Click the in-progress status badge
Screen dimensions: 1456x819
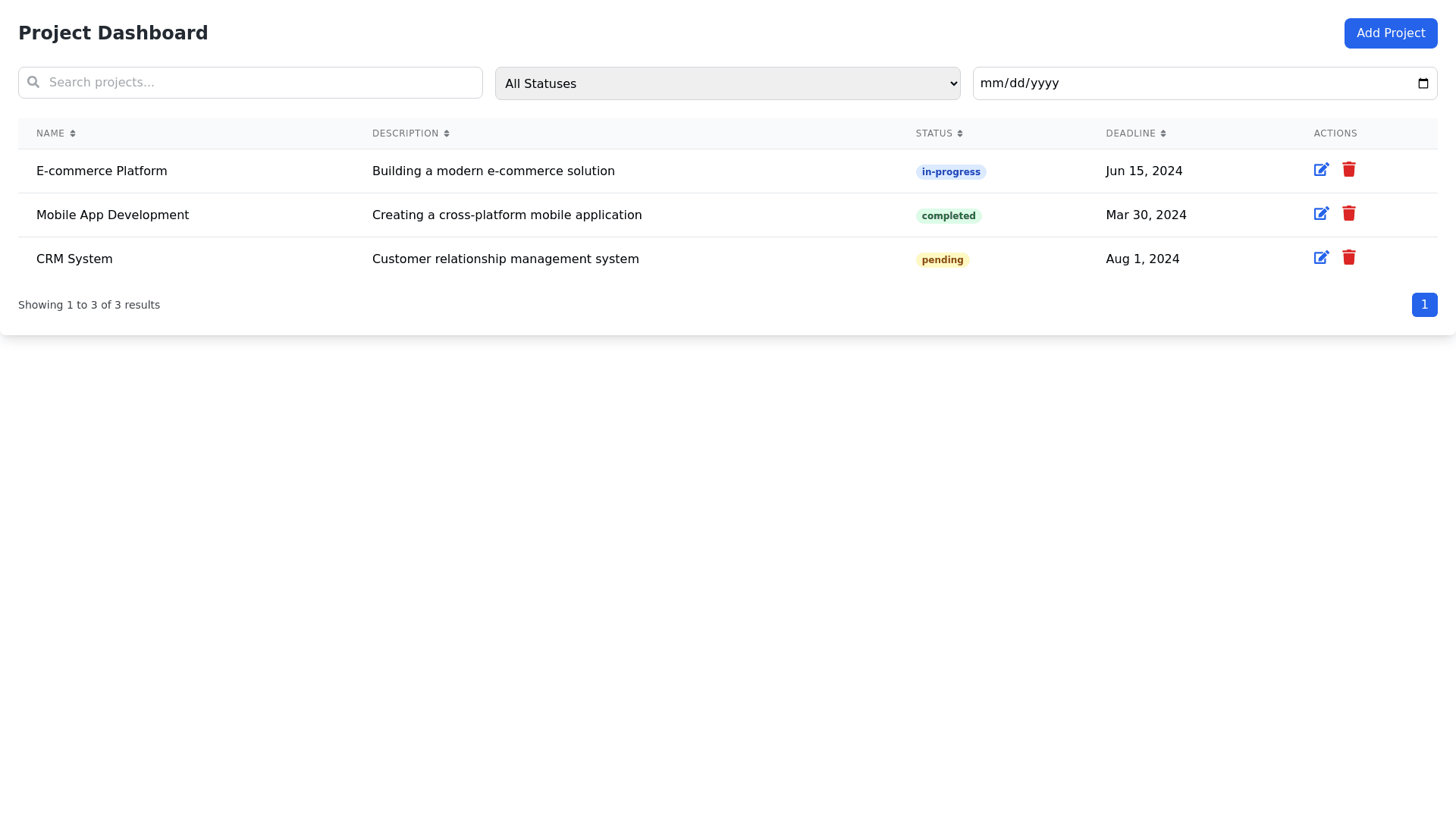[950, 172]
